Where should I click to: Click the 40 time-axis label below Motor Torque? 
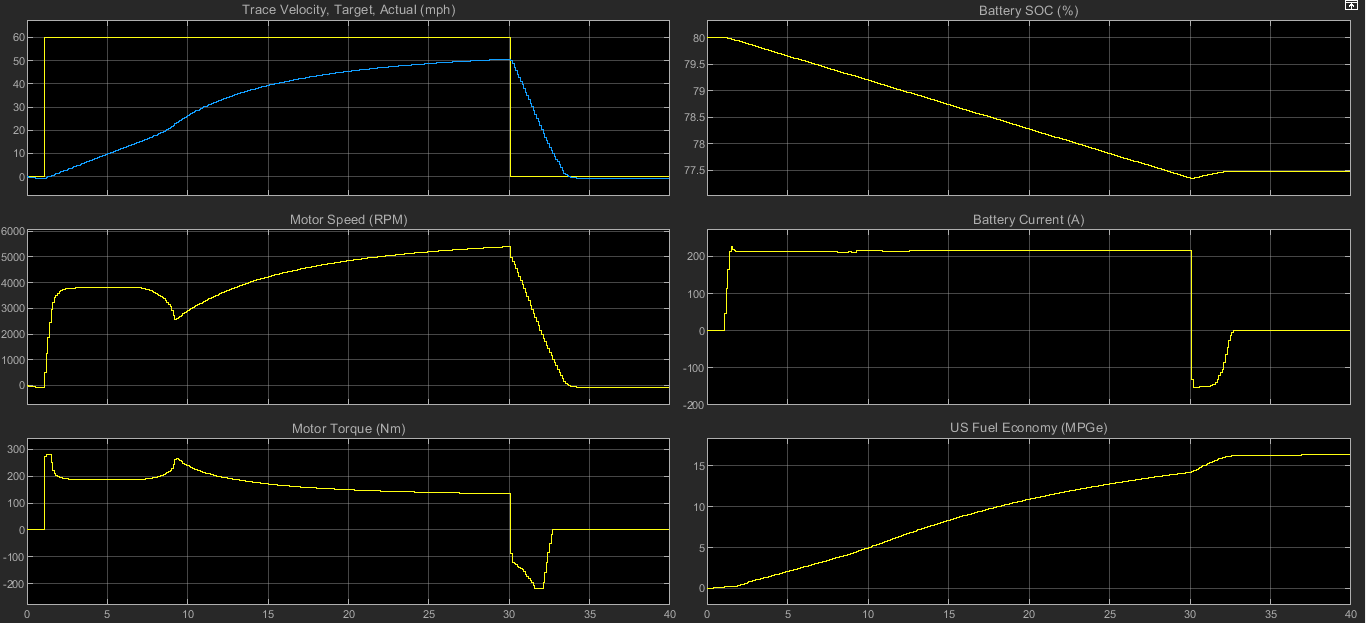(668, 615)
